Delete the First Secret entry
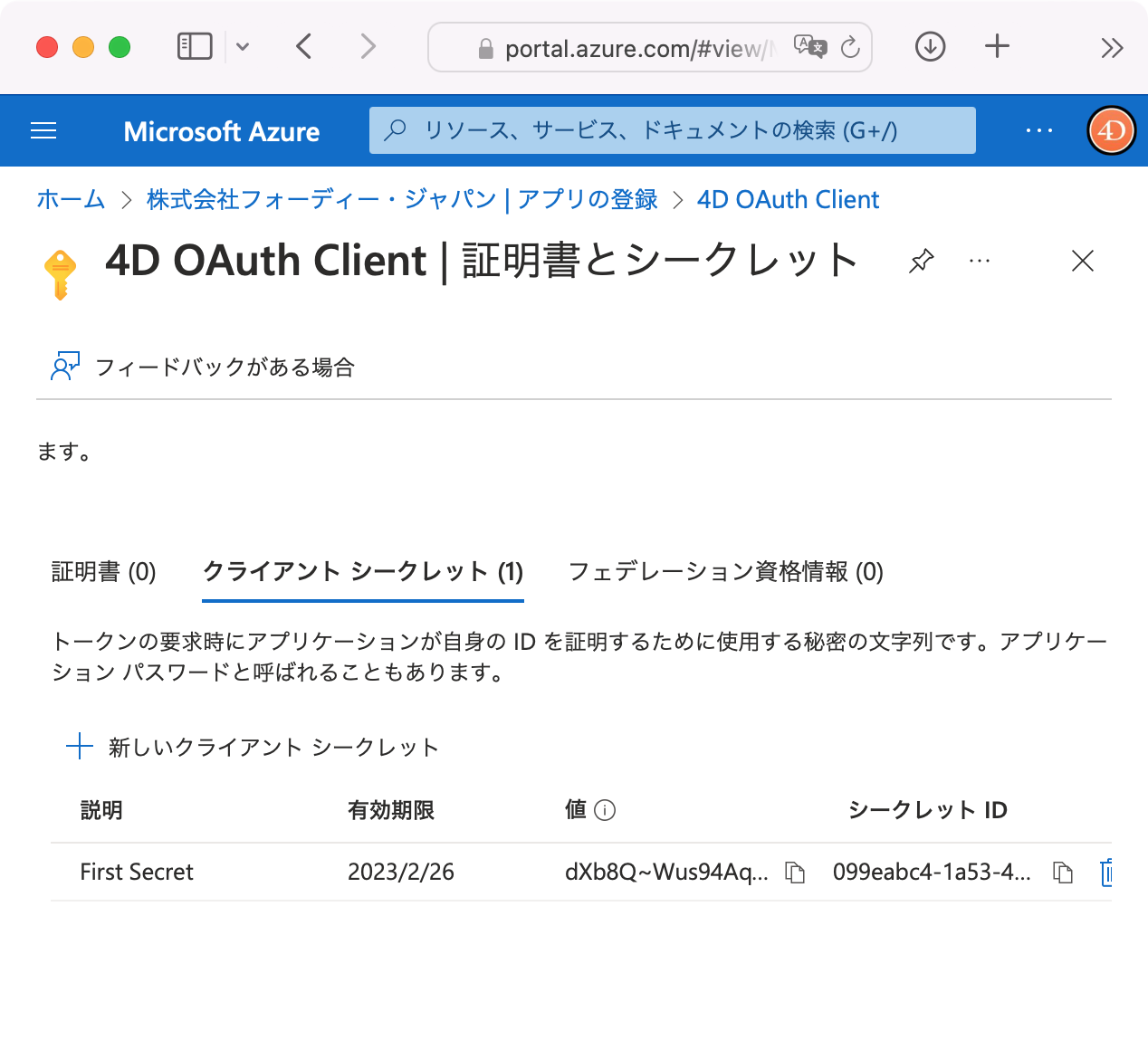The height and width of the screenshot is (1059, 1148). point(1106,873)
